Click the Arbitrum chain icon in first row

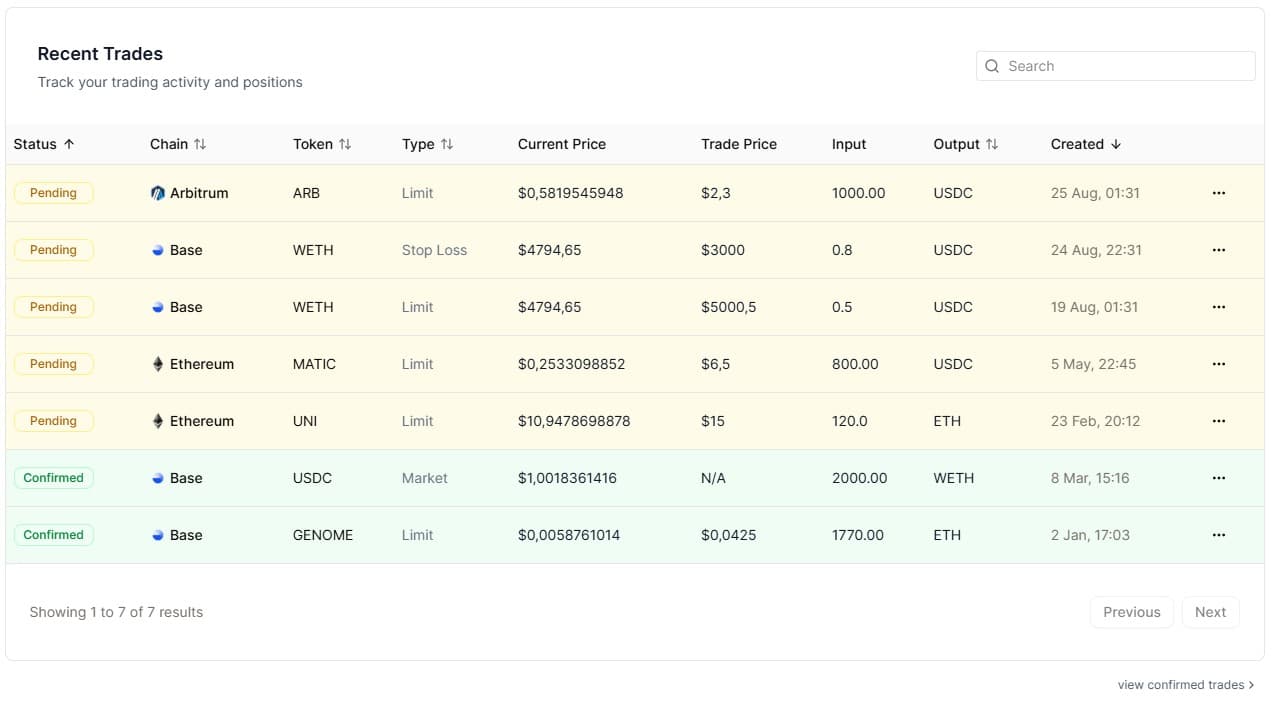(x=157, y=193)
